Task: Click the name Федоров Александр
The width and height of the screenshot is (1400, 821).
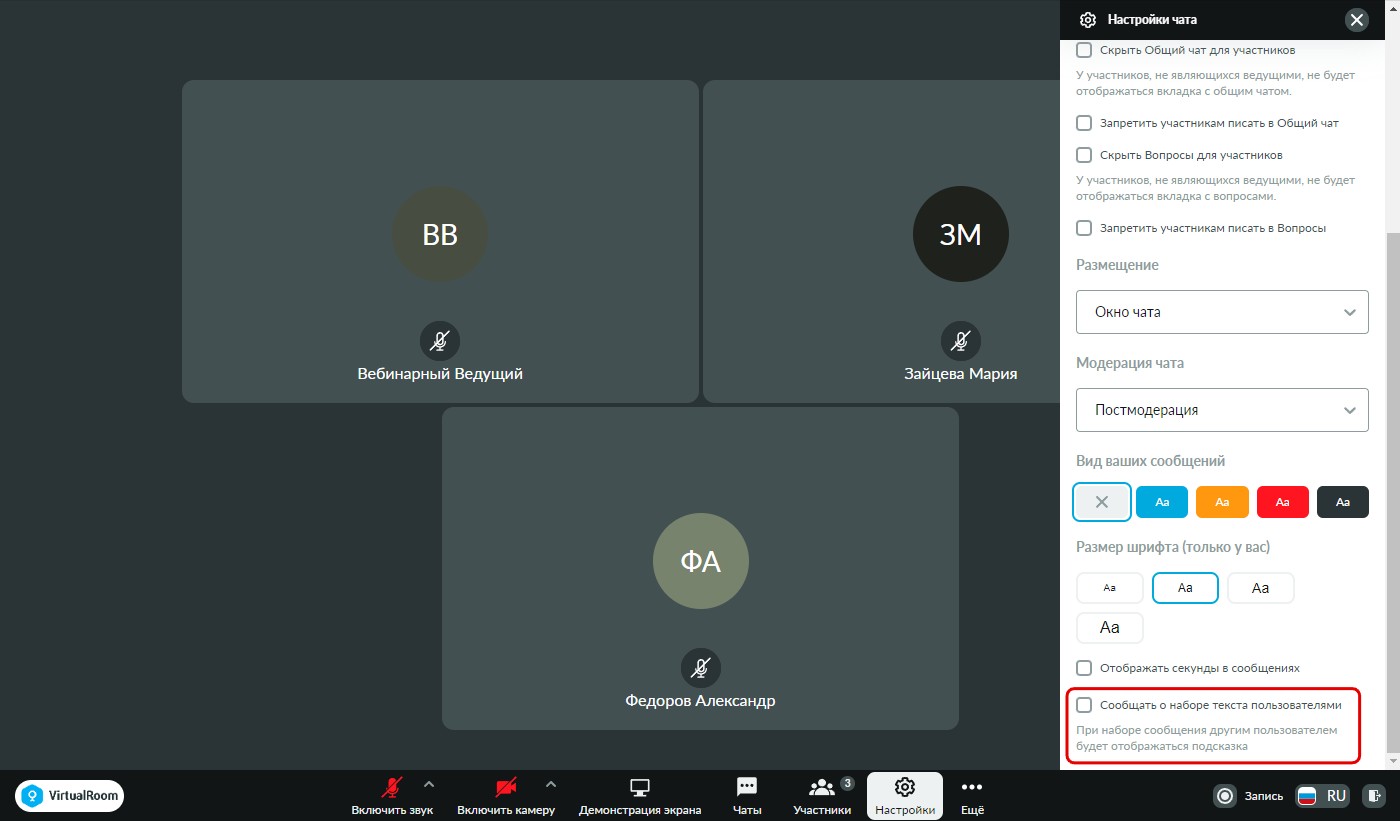Action: coord(700,700)
